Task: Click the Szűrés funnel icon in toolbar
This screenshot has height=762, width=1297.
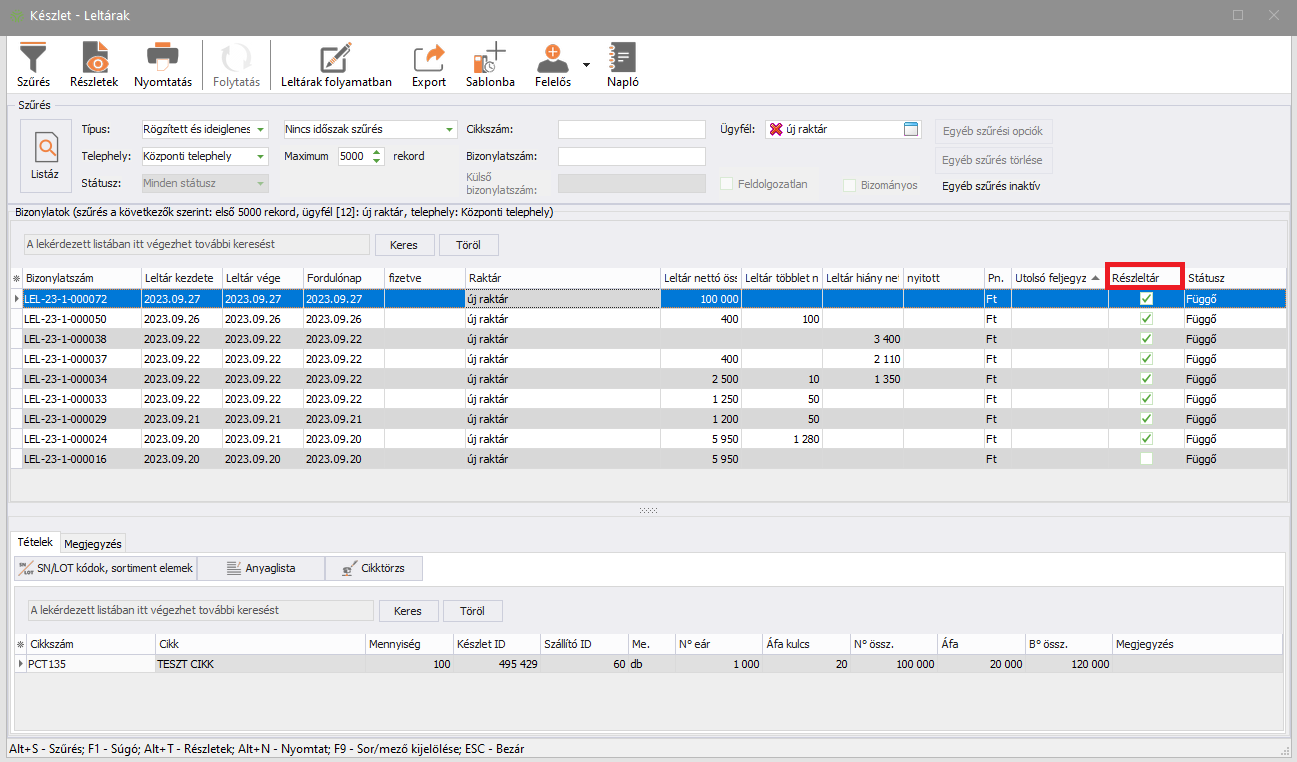Action: (x=33, y=64)
